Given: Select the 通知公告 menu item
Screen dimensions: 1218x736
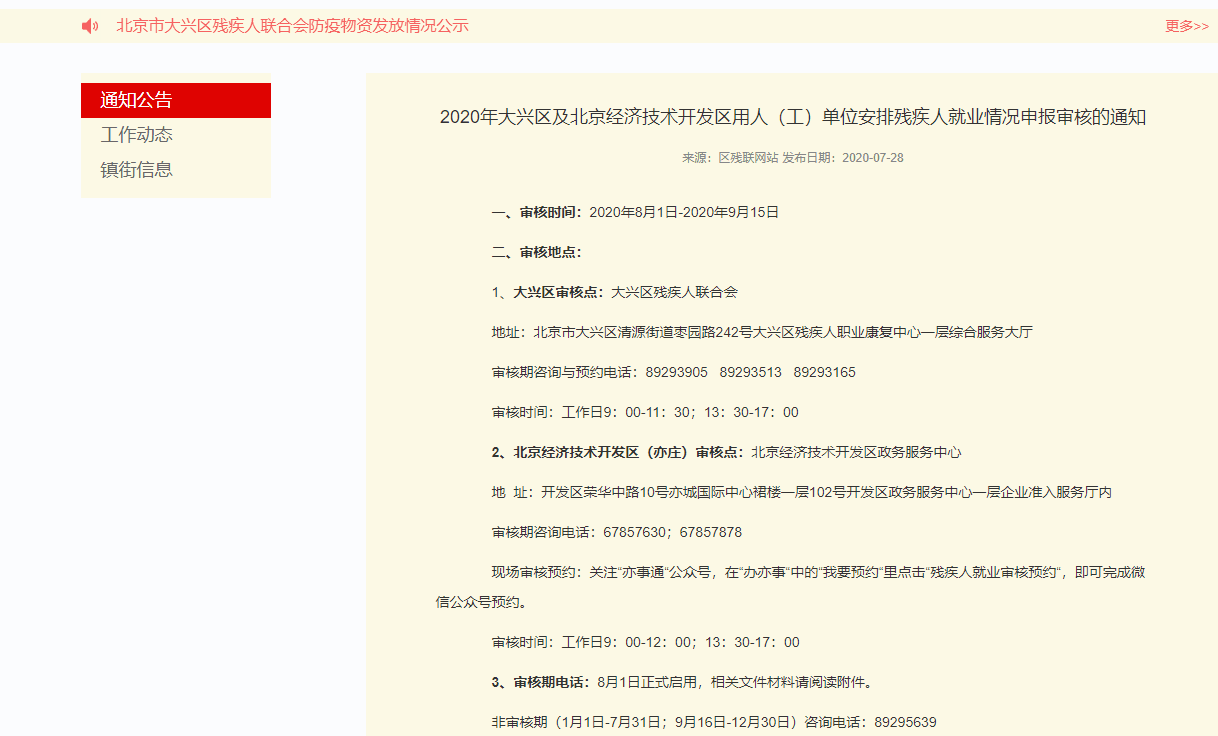Looking at the screenshot, I should click(176, 100).
